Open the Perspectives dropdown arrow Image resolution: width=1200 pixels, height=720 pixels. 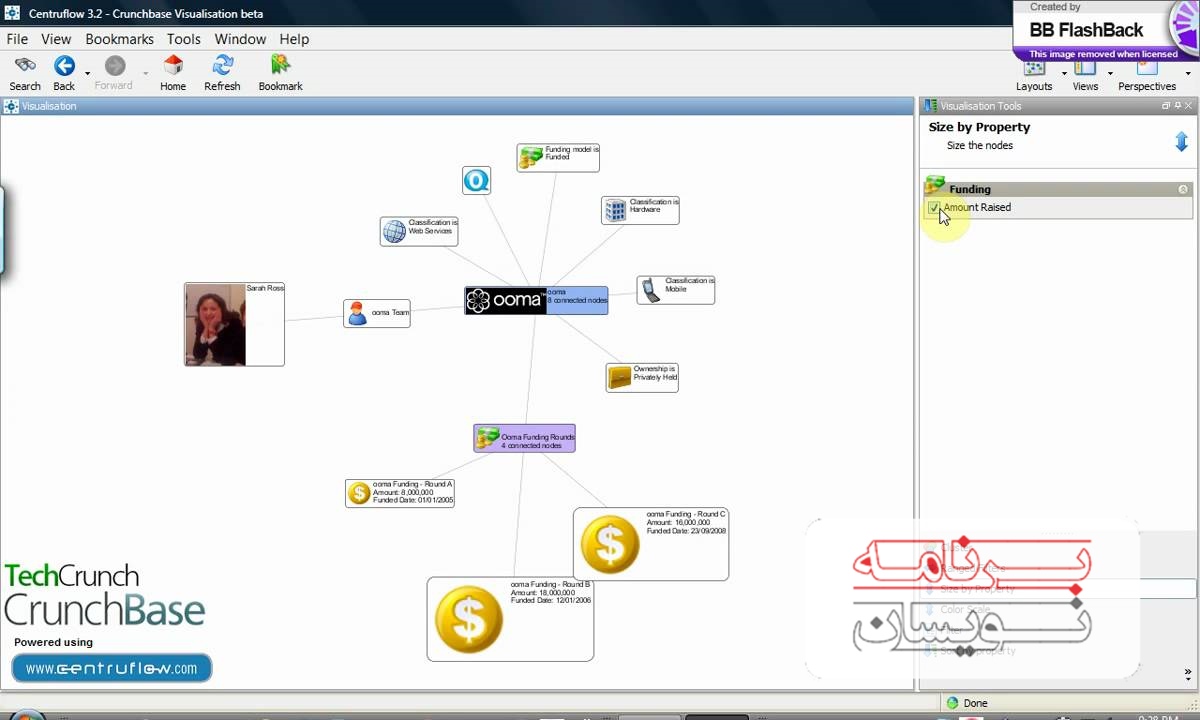pyautogui.click(x=1188, y=73)
